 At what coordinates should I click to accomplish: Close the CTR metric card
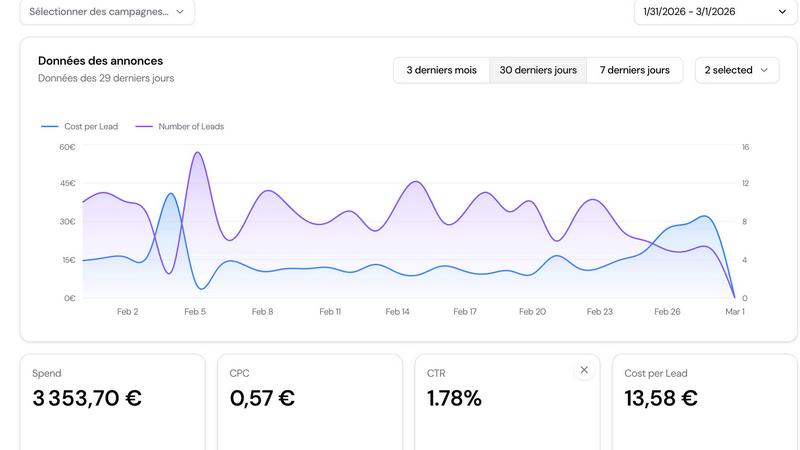click(x=584, y=370)
